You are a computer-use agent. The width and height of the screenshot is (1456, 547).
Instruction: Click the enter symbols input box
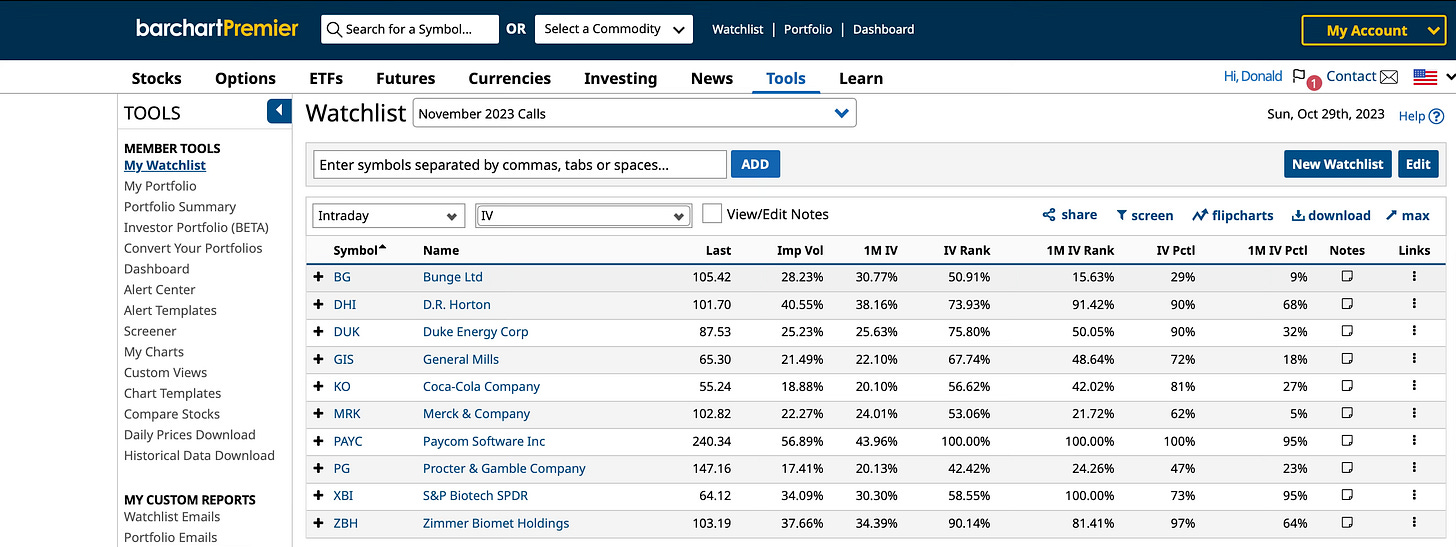(x=520, y=164)
